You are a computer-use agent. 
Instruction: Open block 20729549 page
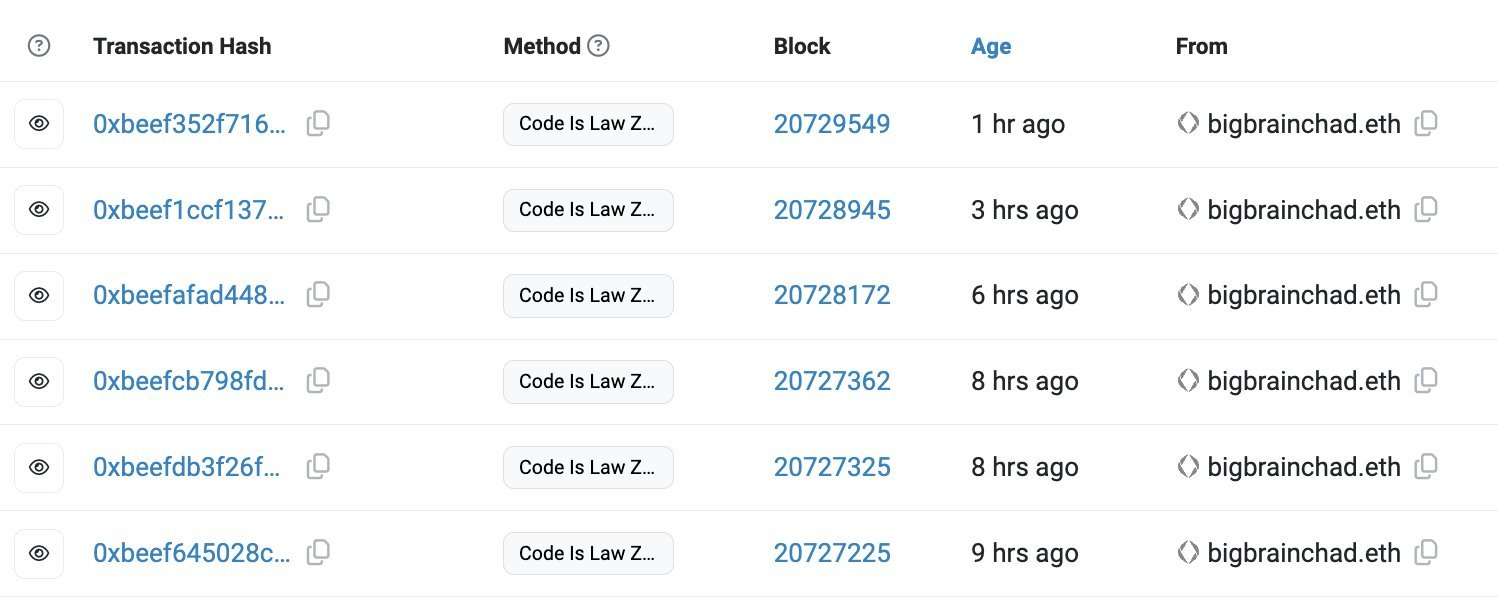tap(831, 124)
